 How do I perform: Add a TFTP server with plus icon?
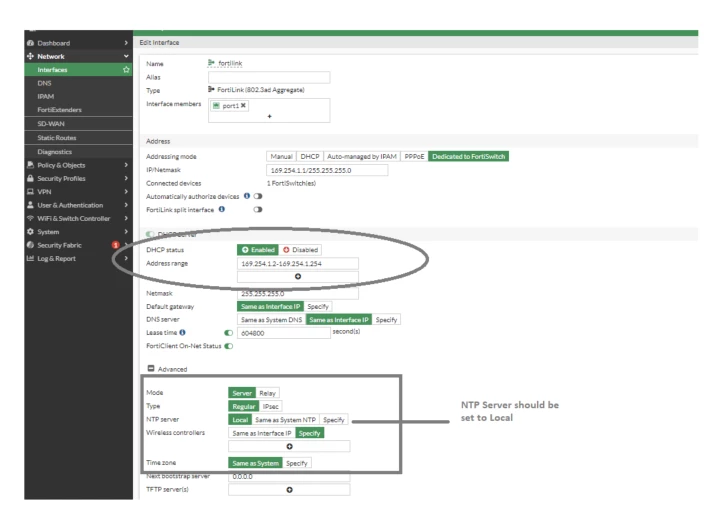click(289, 489)
